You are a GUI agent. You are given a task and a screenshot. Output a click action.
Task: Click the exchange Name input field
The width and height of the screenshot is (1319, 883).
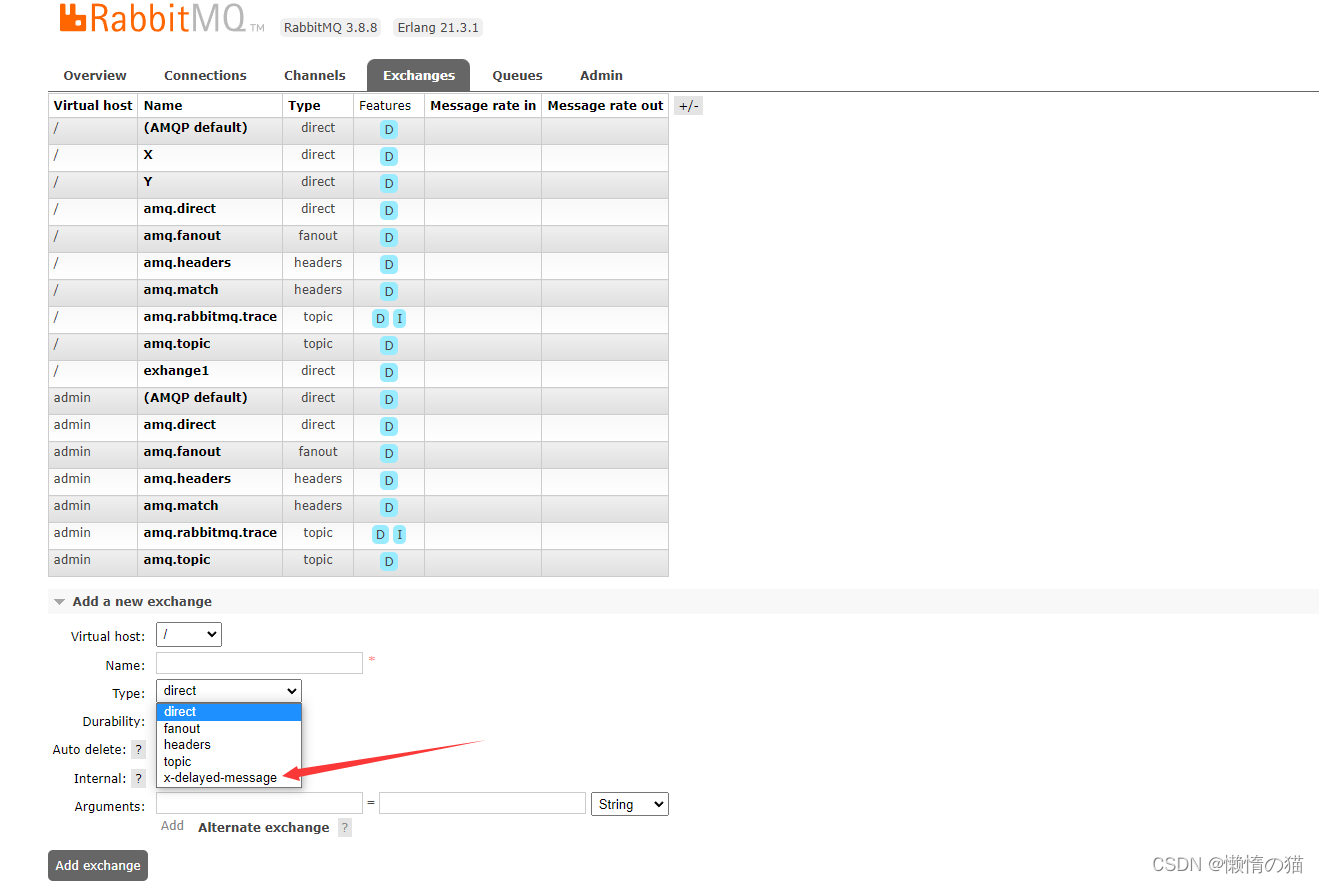coord(259,663)
